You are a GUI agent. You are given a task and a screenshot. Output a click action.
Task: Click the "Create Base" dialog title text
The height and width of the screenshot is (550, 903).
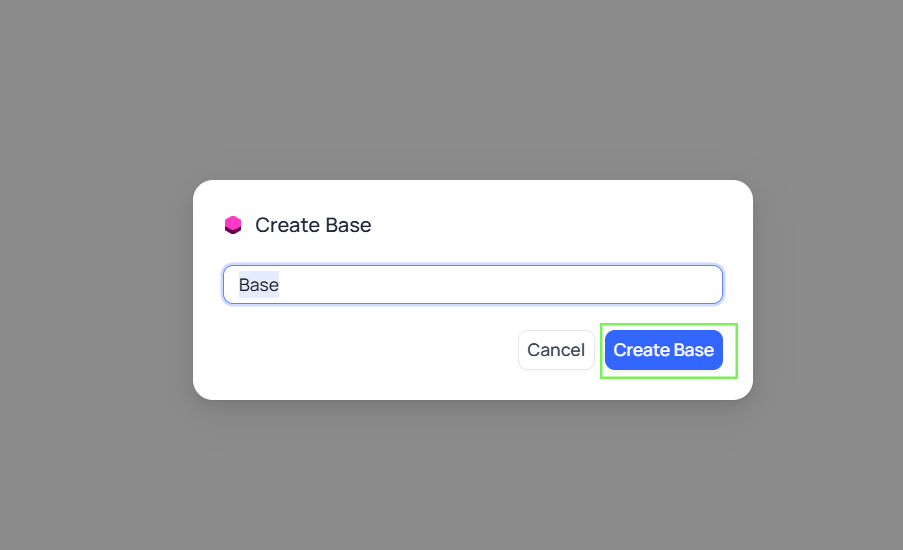(313, 225)
